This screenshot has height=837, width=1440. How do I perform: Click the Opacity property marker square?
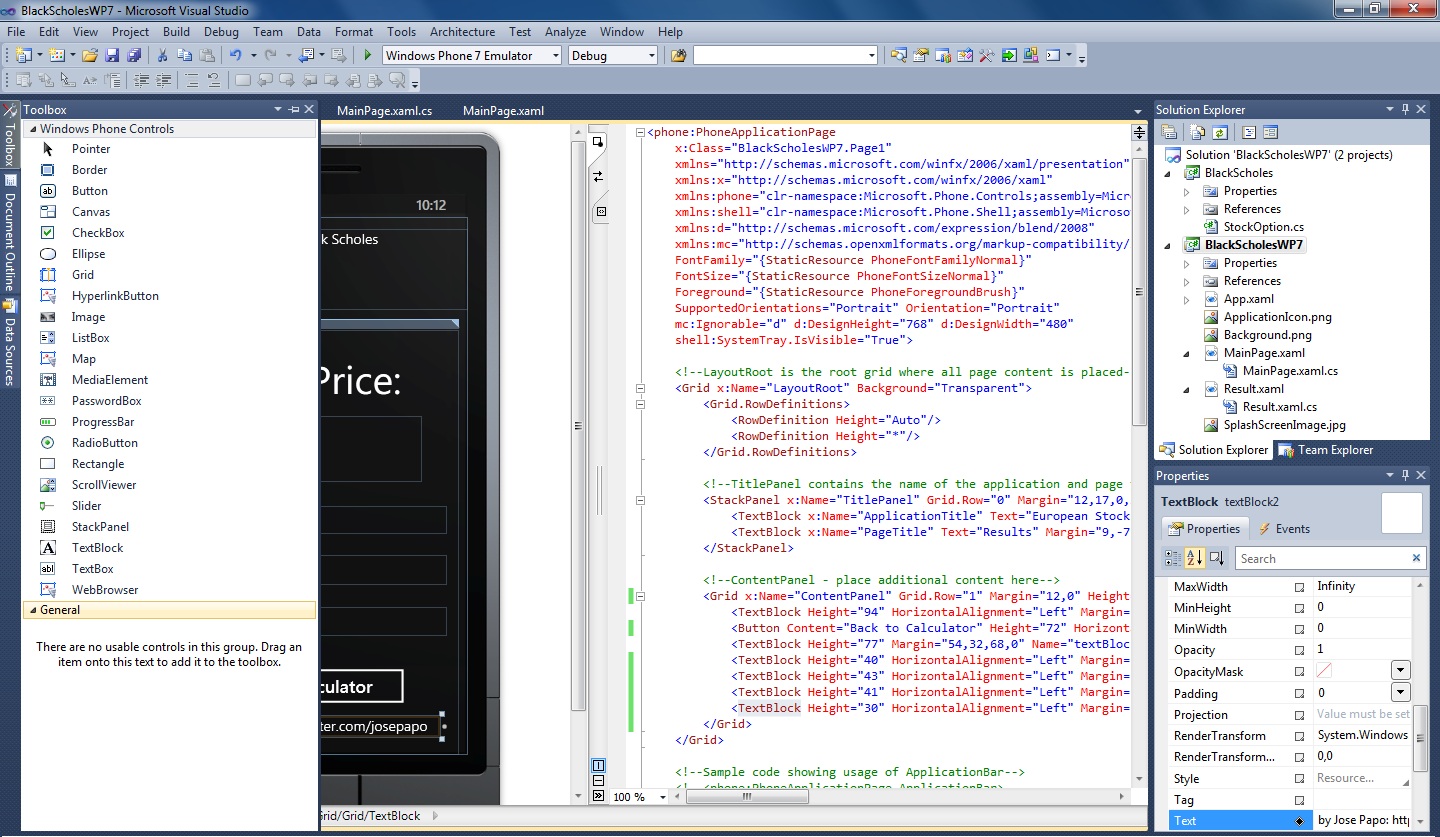point(1300,651)
